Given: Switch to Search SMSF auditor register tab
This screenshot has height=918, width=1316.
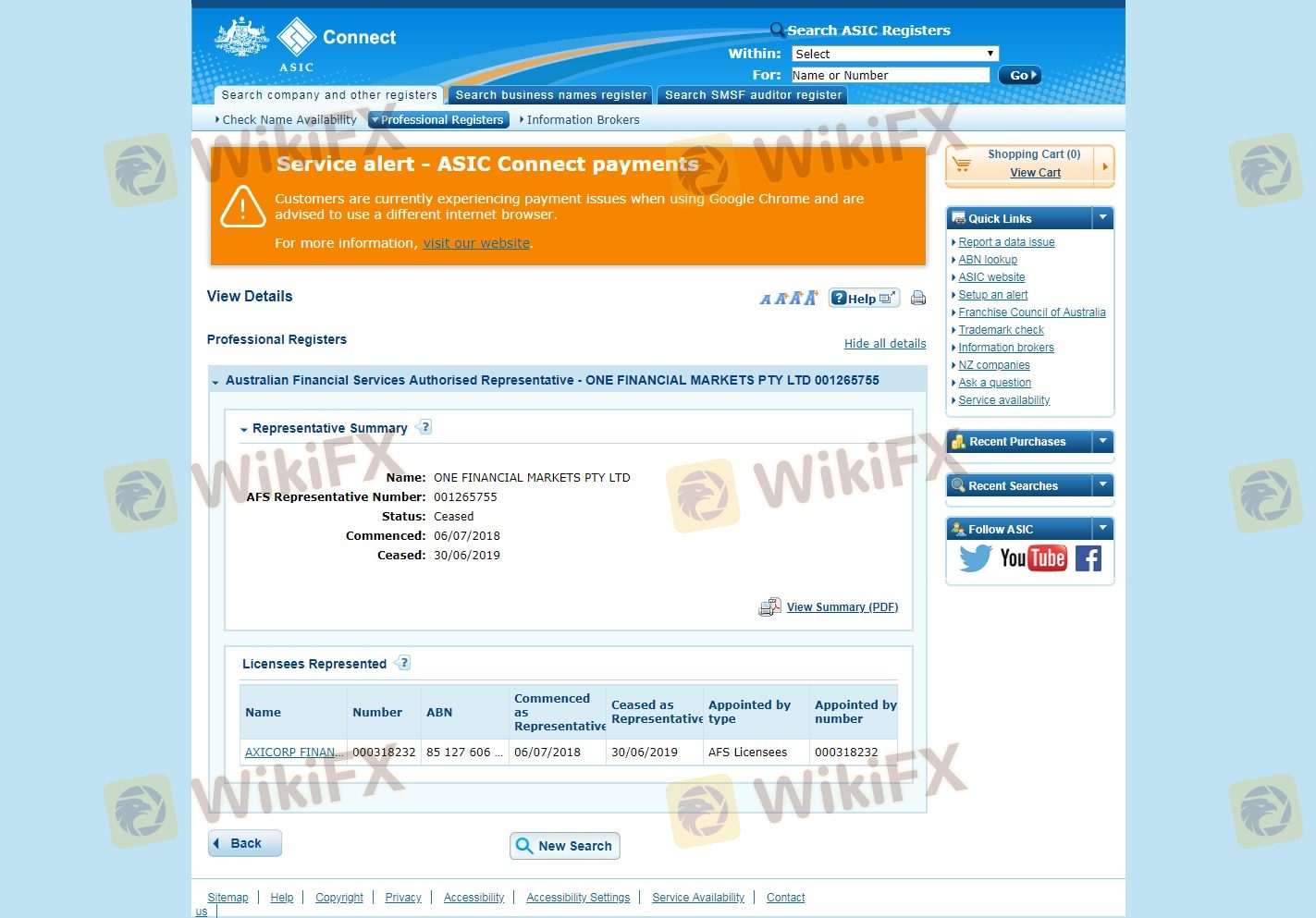Looking at the screenshot, I should (x=753, y=95).
